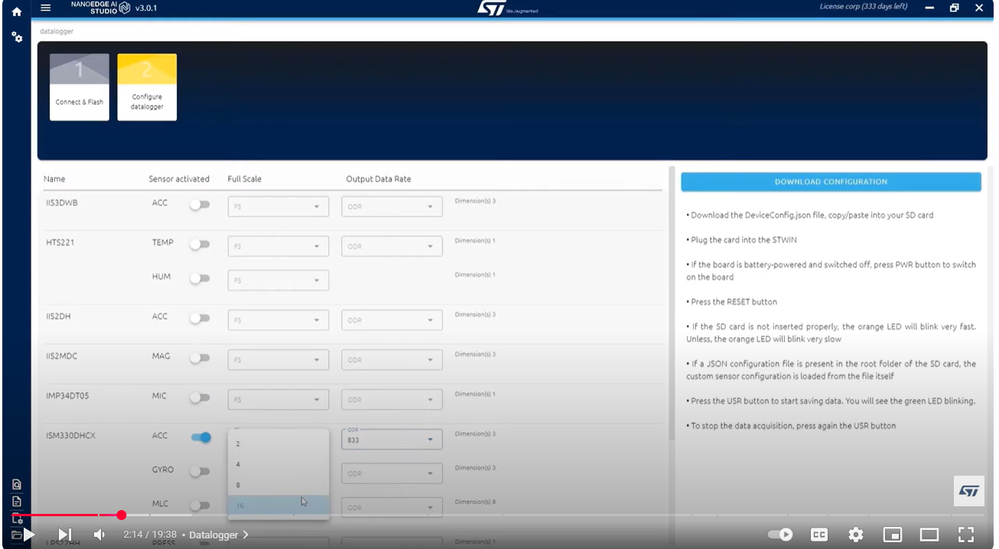Enable HTS221 HUM sensor
The height and width of the screenshot is (549, 999).
(200, 278)
